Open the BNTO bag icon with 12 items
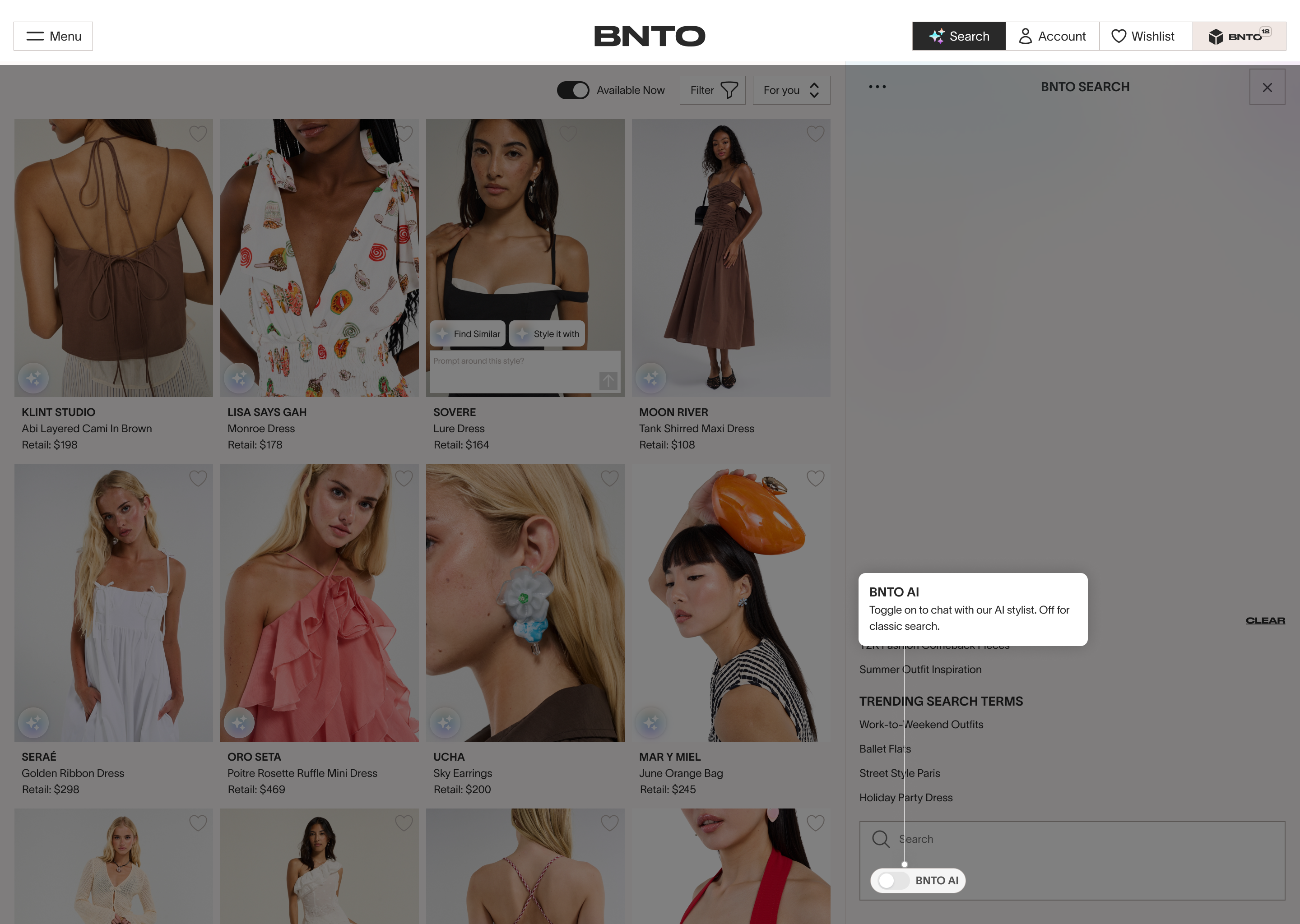 [x=1239, y=37]
